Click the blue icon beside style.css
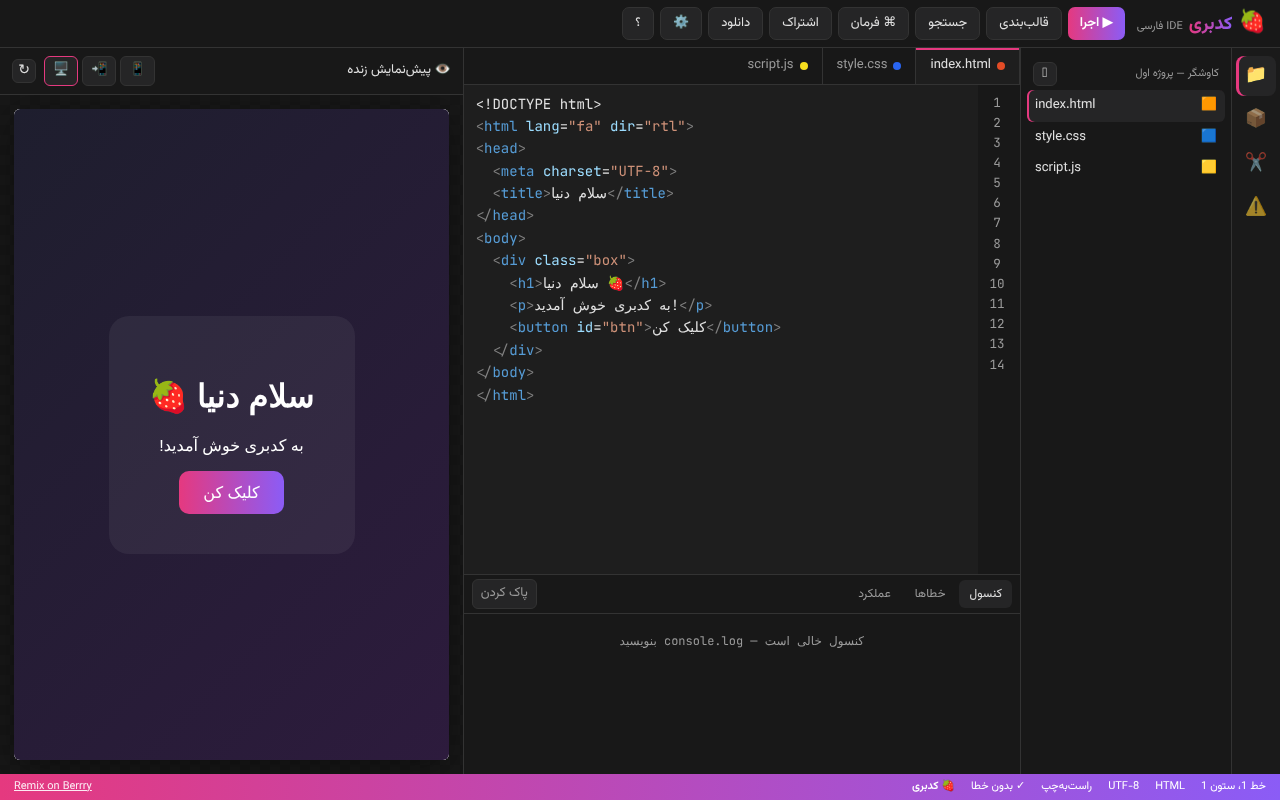Image resolution: width=1280 pixels, height=800 pixels. tap(1209, 136)
